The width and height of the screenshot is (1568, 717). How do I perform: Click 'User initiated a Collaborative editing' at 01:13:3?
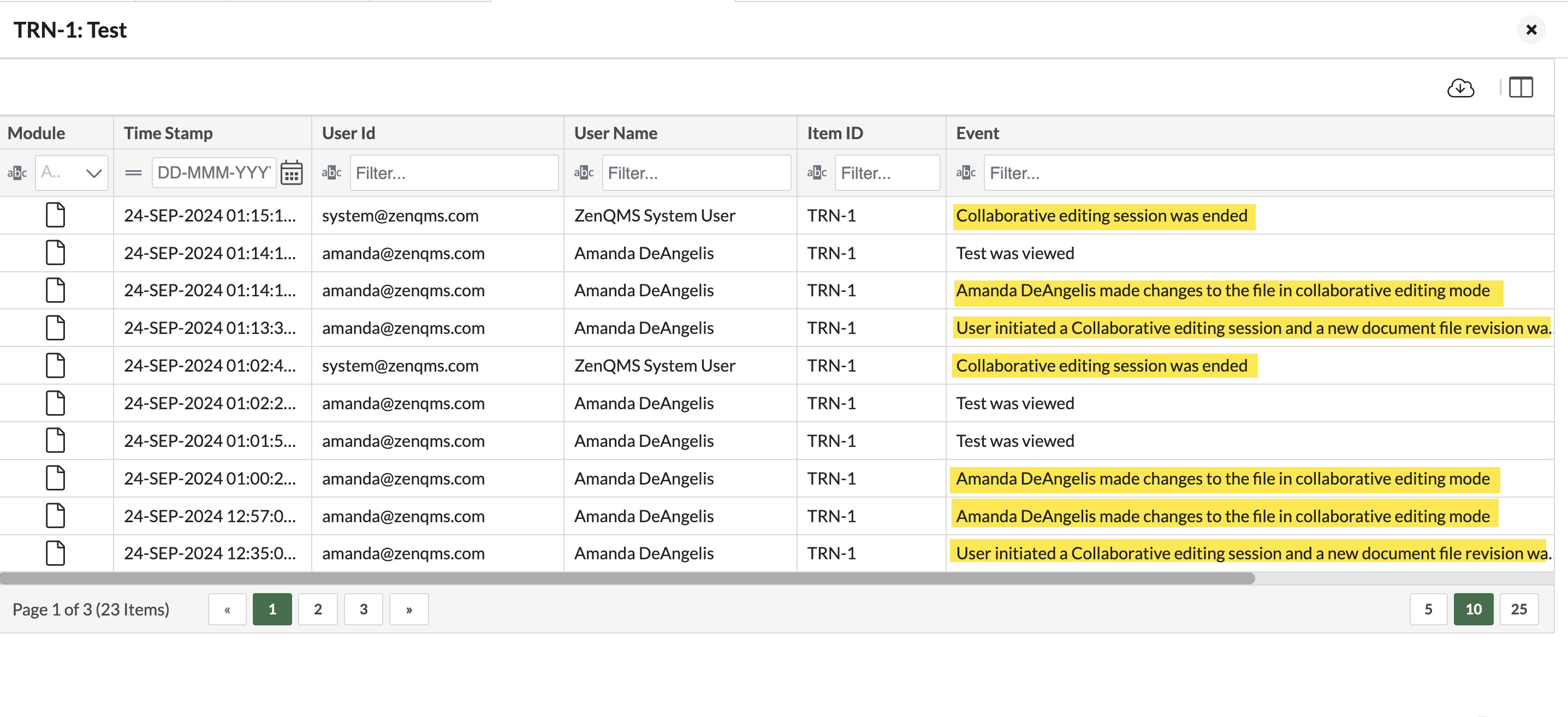[x=1254, y=328]
